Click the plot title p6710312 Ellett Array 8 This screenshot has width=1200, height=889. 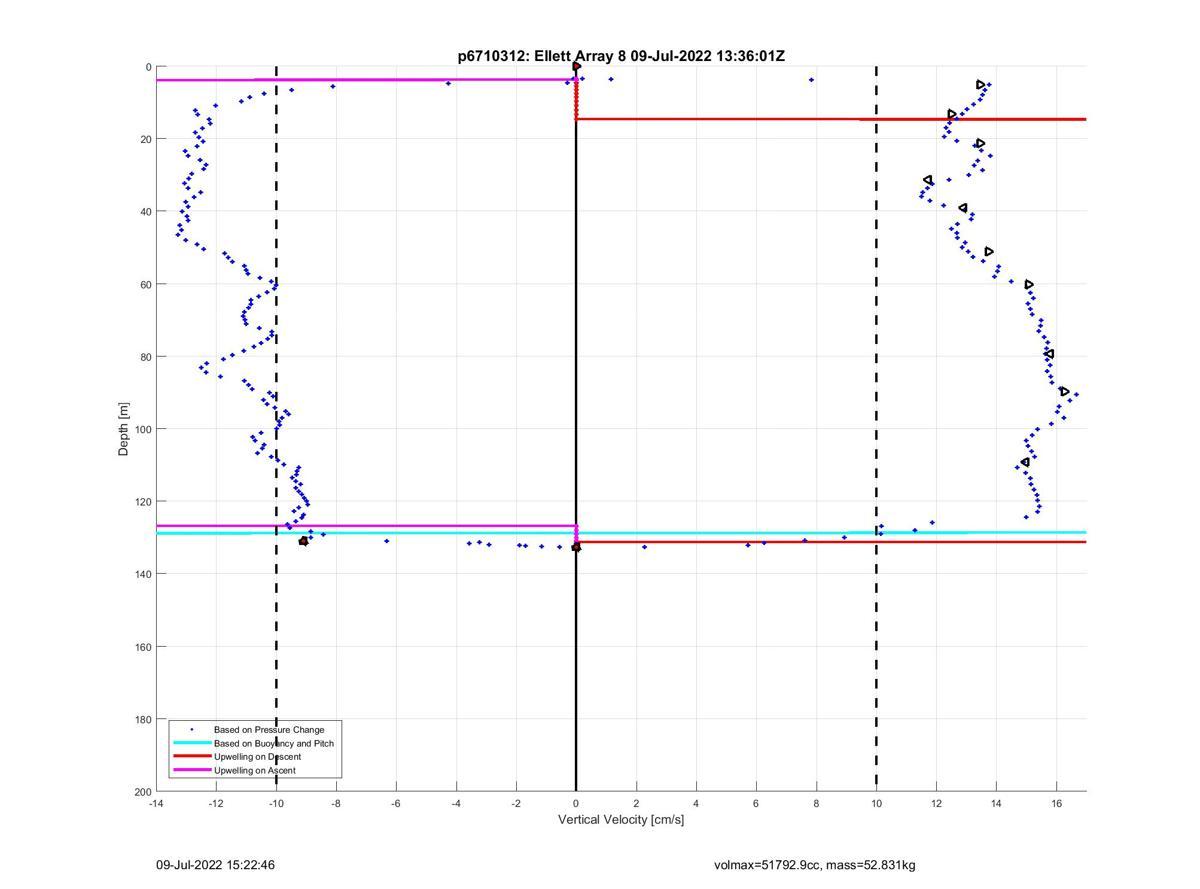[x=621, y=56]
